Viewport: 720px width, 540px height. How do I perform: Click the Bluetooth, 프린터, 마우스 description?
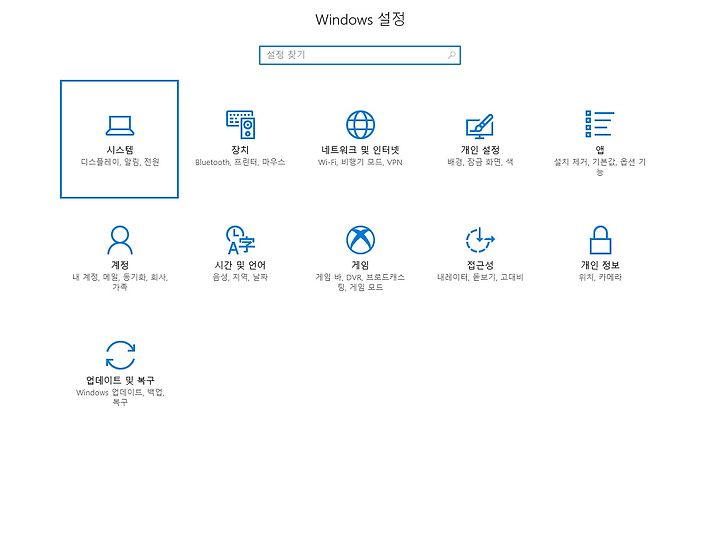click(240, 162)
